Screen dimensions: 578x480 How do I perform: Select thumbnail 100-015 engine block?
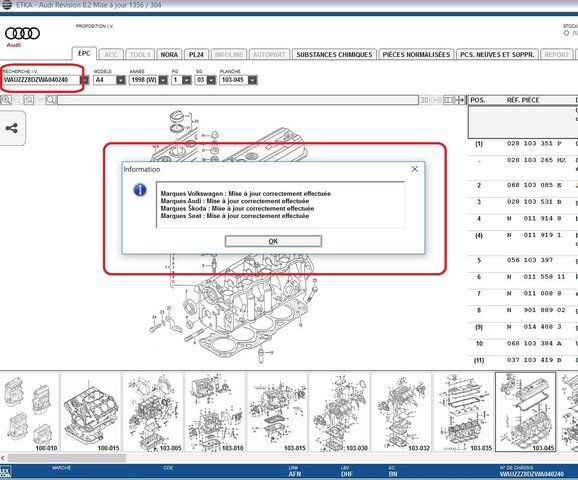[x=91, y=412]
